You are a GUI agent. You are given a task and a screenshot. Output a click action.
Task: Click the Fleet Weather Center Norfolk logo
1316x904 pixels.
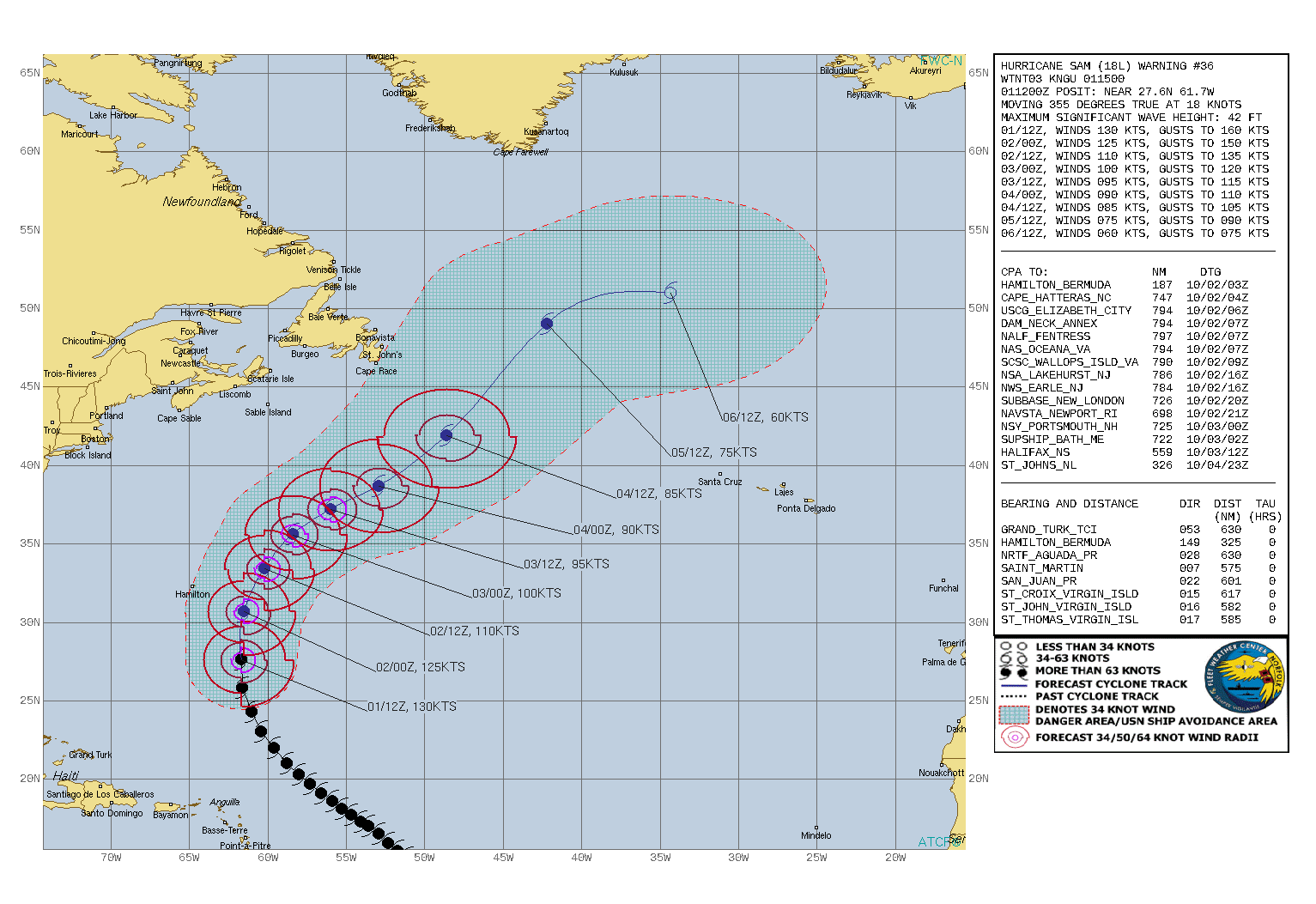tap(1244, 676)
